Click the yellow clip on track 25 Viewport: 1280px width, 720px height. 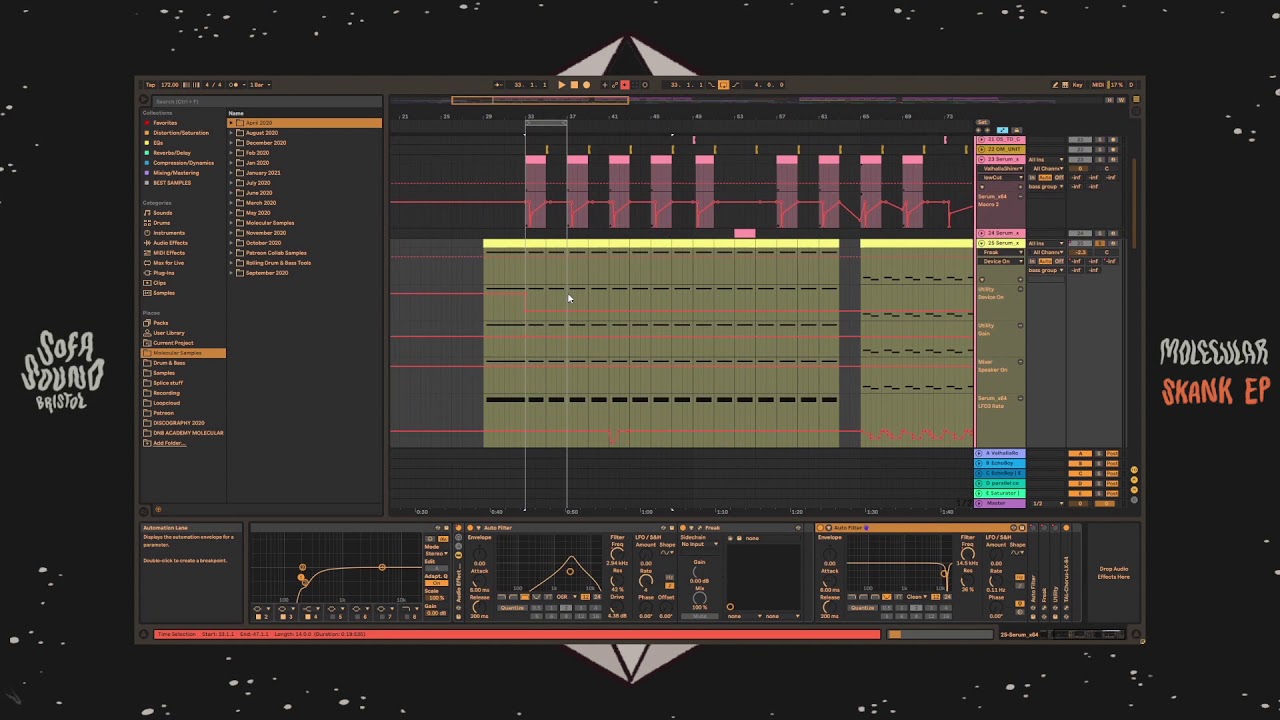tap(660, 244)
